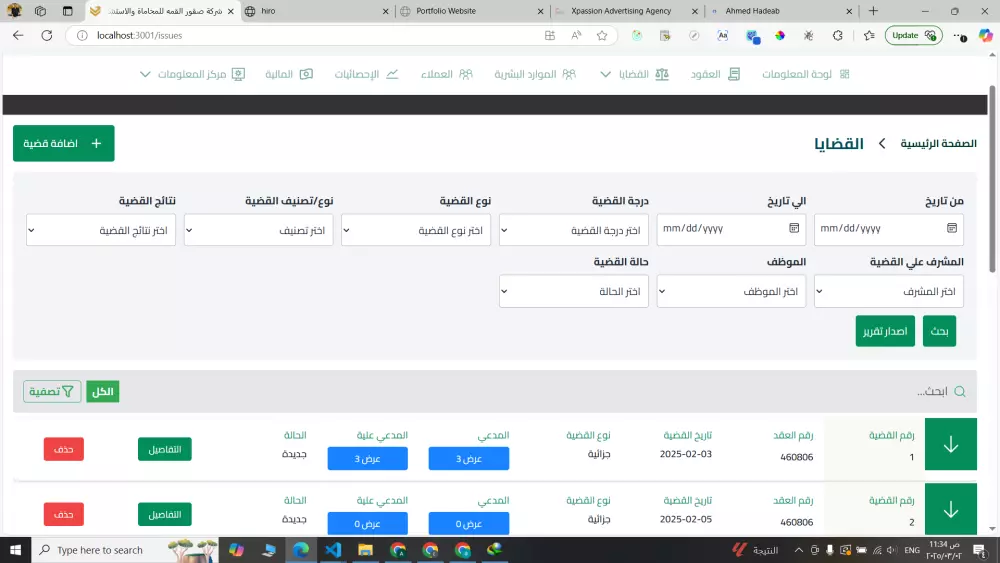This screenshot has height=563, width=1000.
Task: Click the Windows taskbar search box
Action: [x=125, y=550]
